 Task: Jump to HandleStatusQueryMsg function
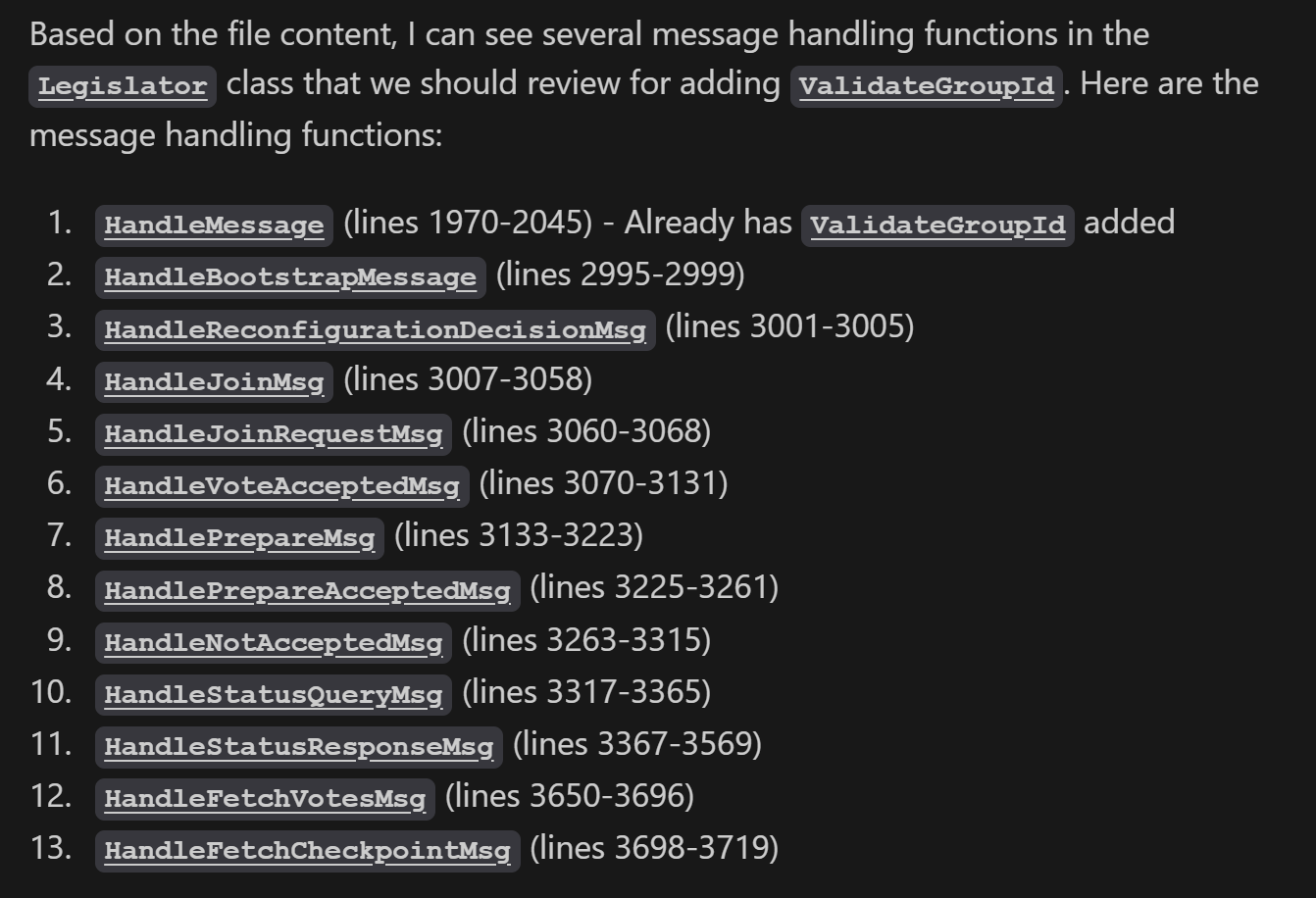coord(274,694)
